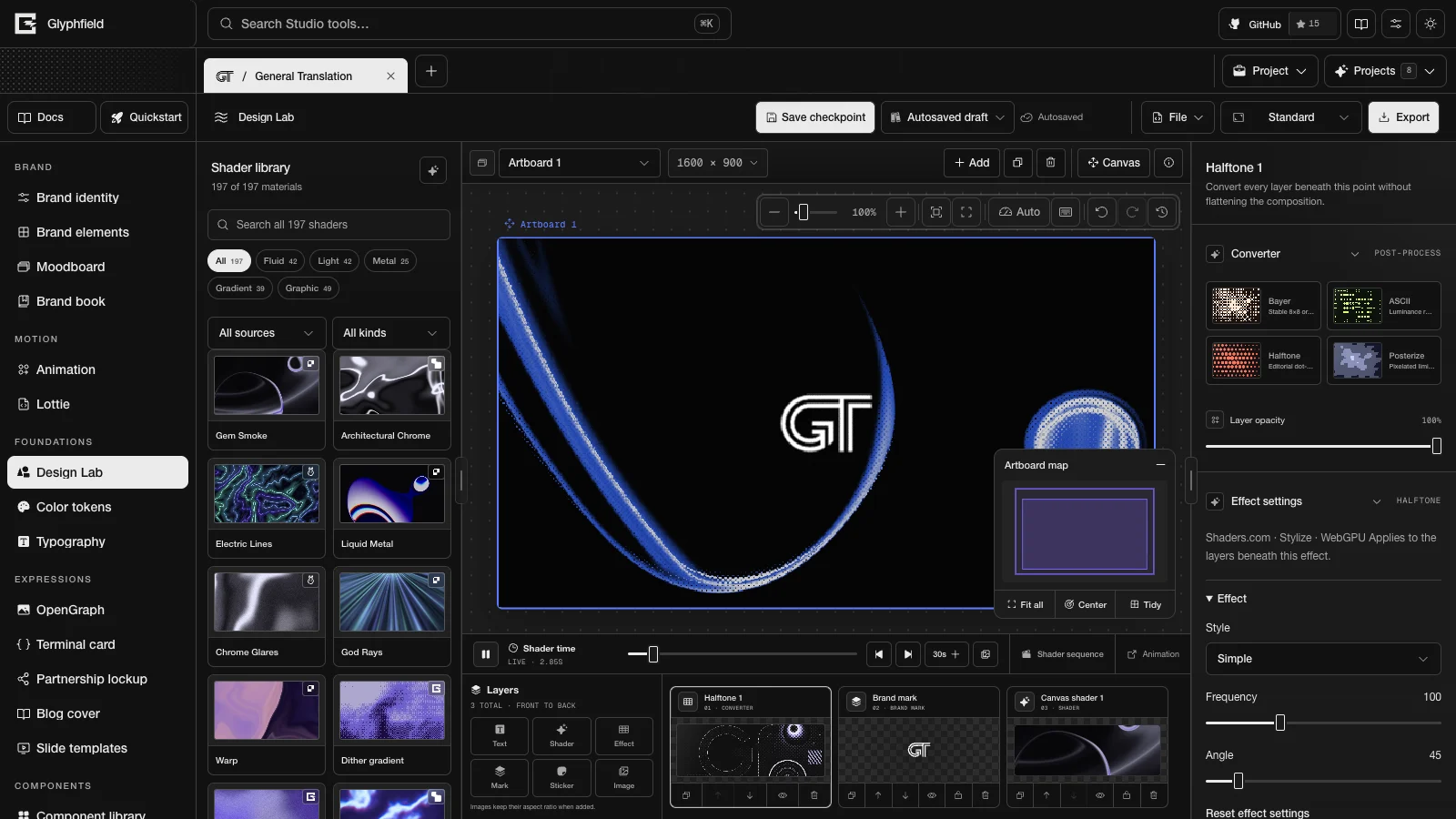The image size is (1456, 819).
Task: Click the Frequency slider handle
Action: point(1280,723)
